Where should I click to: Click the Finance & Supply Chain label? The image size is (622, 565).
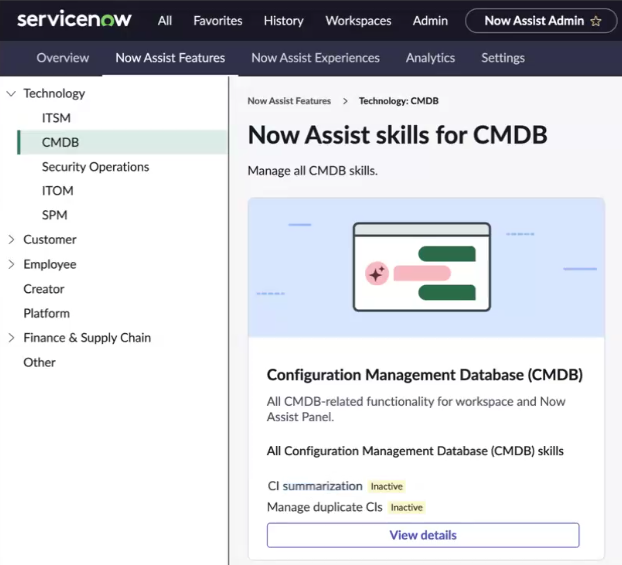pos(87,338)
